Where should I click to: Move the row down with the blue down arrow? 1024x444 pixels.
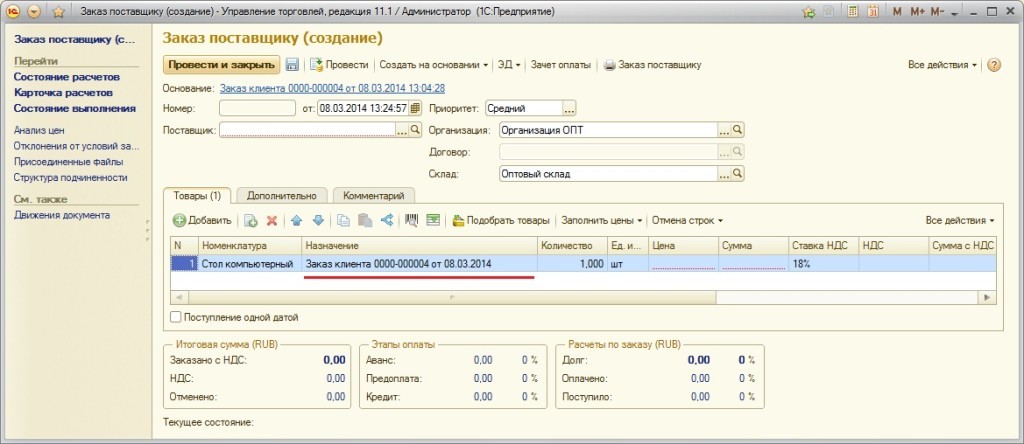[318, 221]
